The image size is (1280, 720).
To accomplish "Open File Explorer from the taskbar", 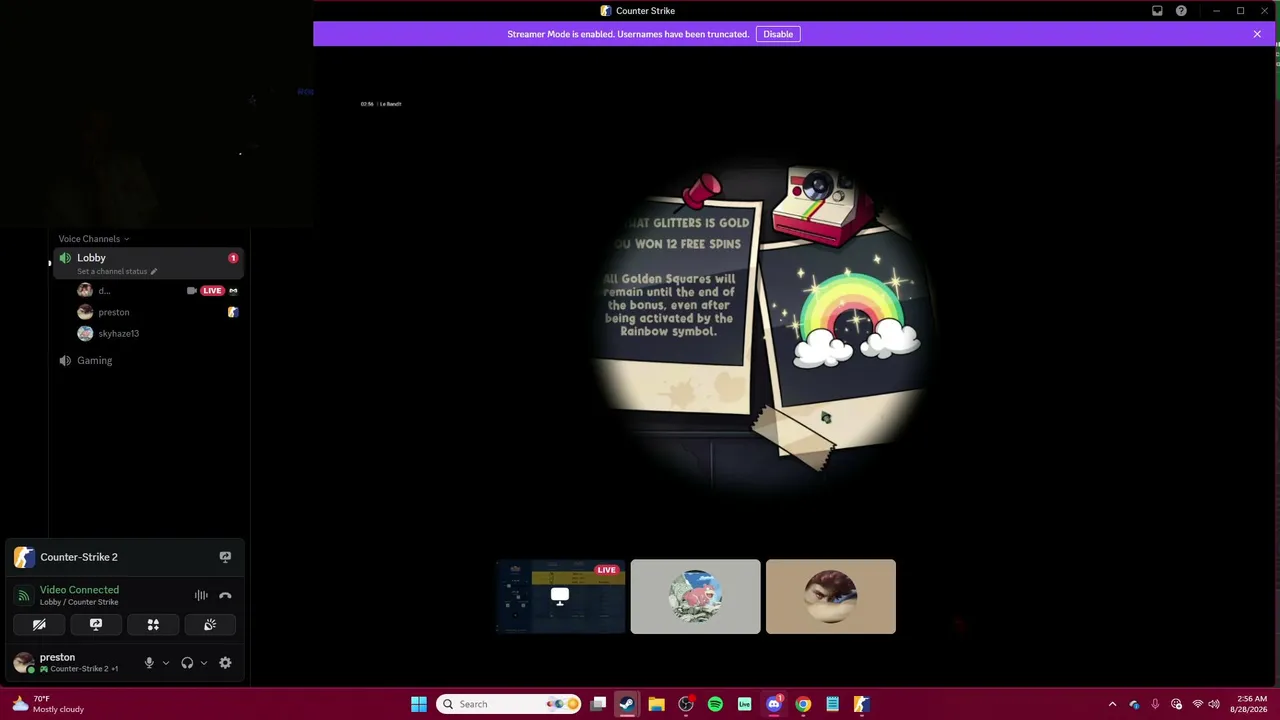I will tap(656, 704).
